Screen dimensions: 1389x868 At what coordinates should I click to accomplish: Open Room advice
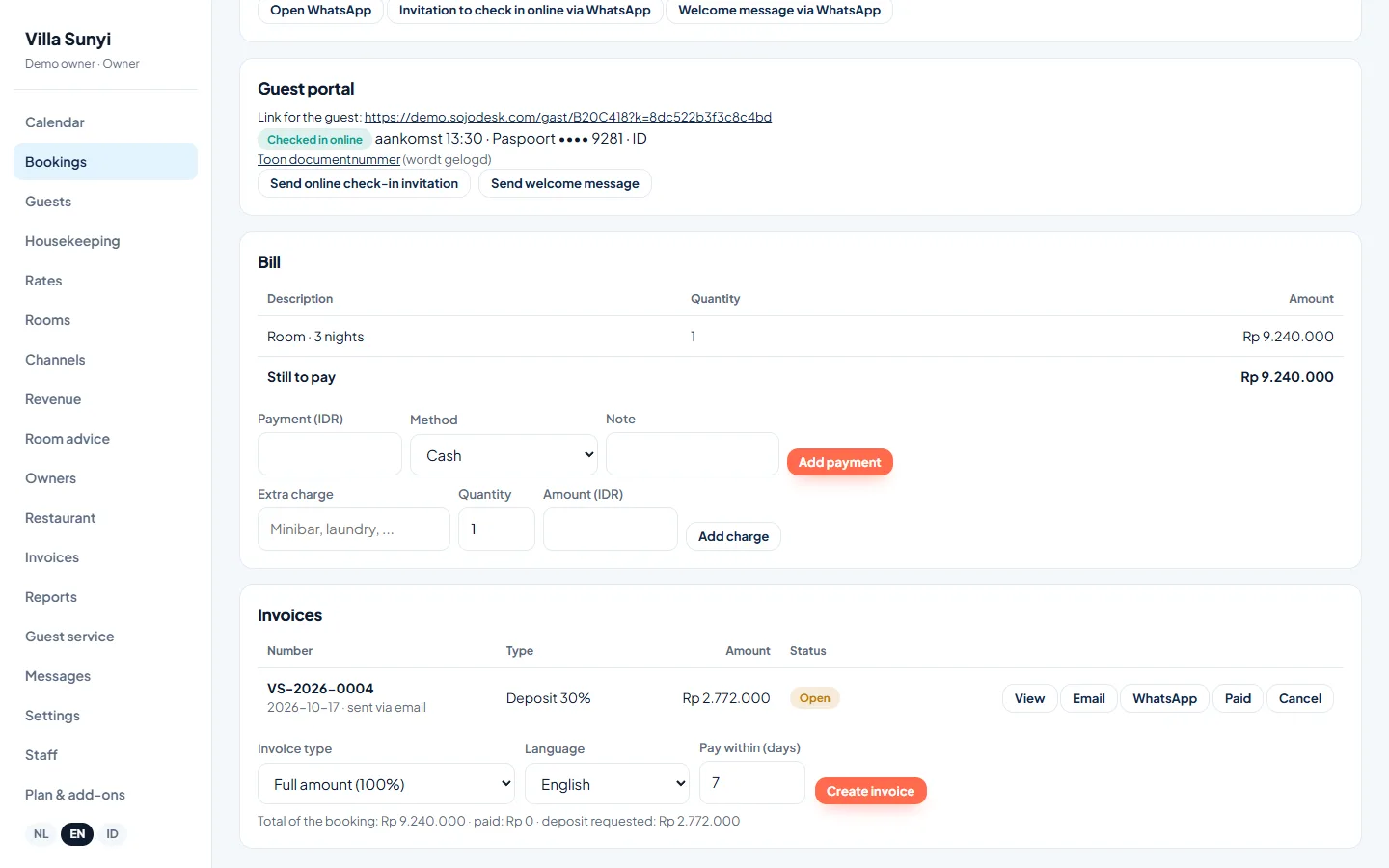[105, 439]
